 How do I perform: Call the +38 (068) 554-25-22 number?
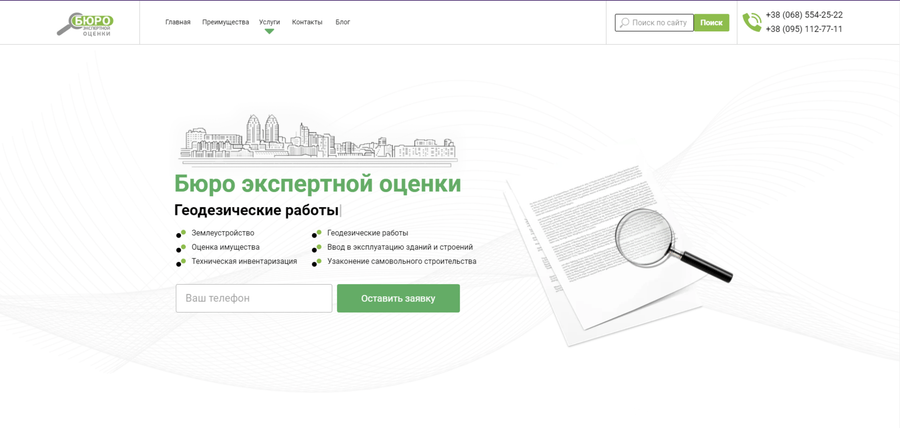804,15
